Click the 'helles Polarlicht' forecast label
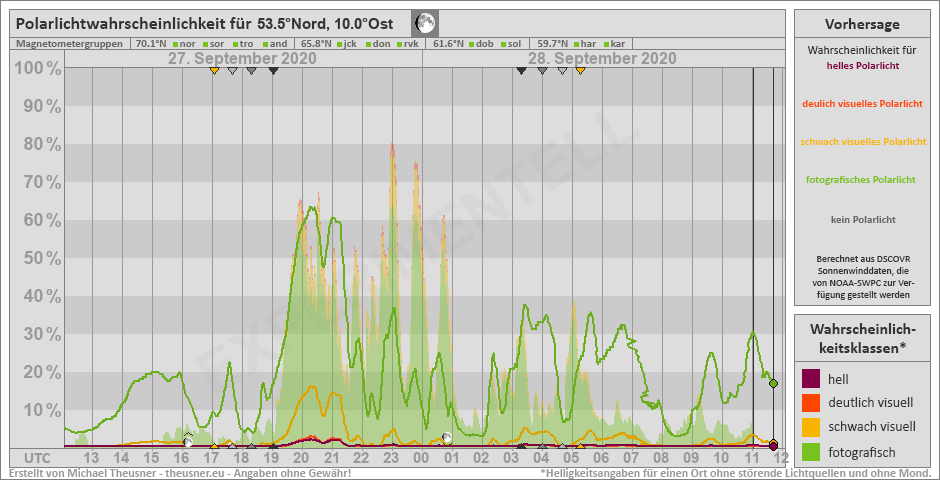 [862, 66]
